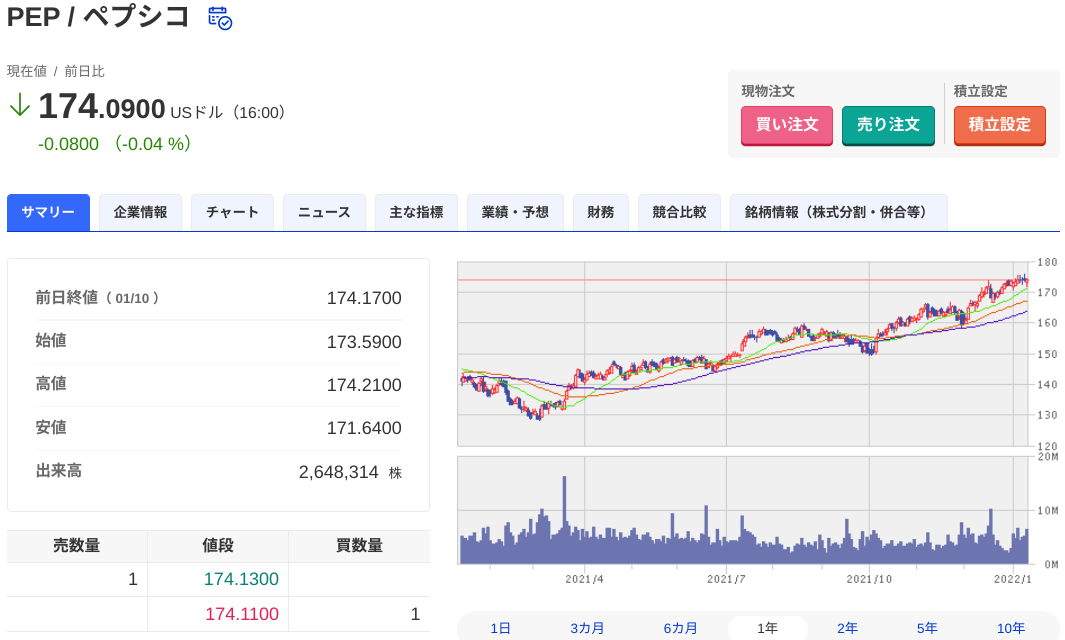The height and width of the screenshot is (640, 1065).
Task: Switch to the 企業情報 tab
Action: coord(140,212)
